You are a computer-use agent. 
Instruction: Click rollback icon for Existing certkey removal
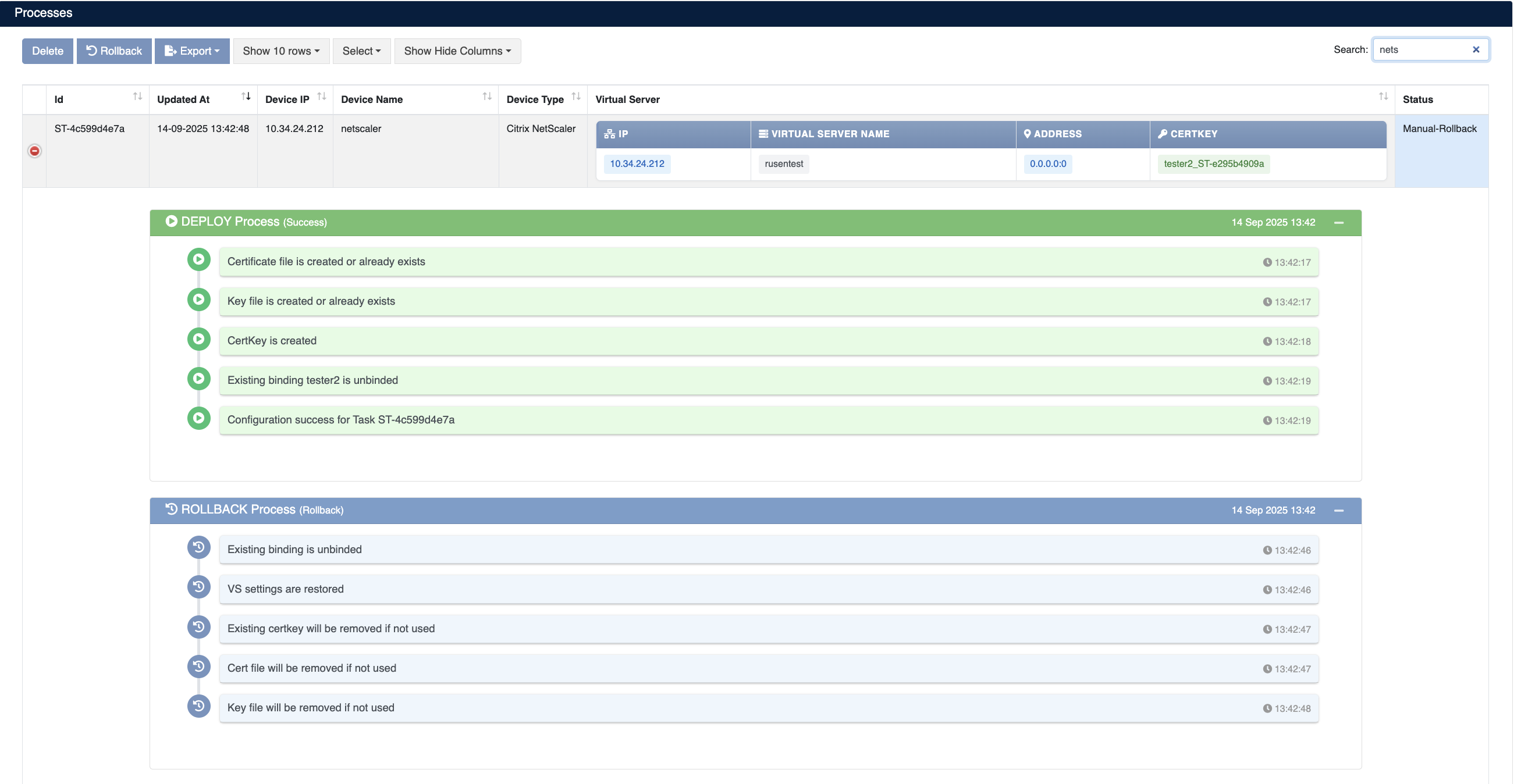coord(199,627)
